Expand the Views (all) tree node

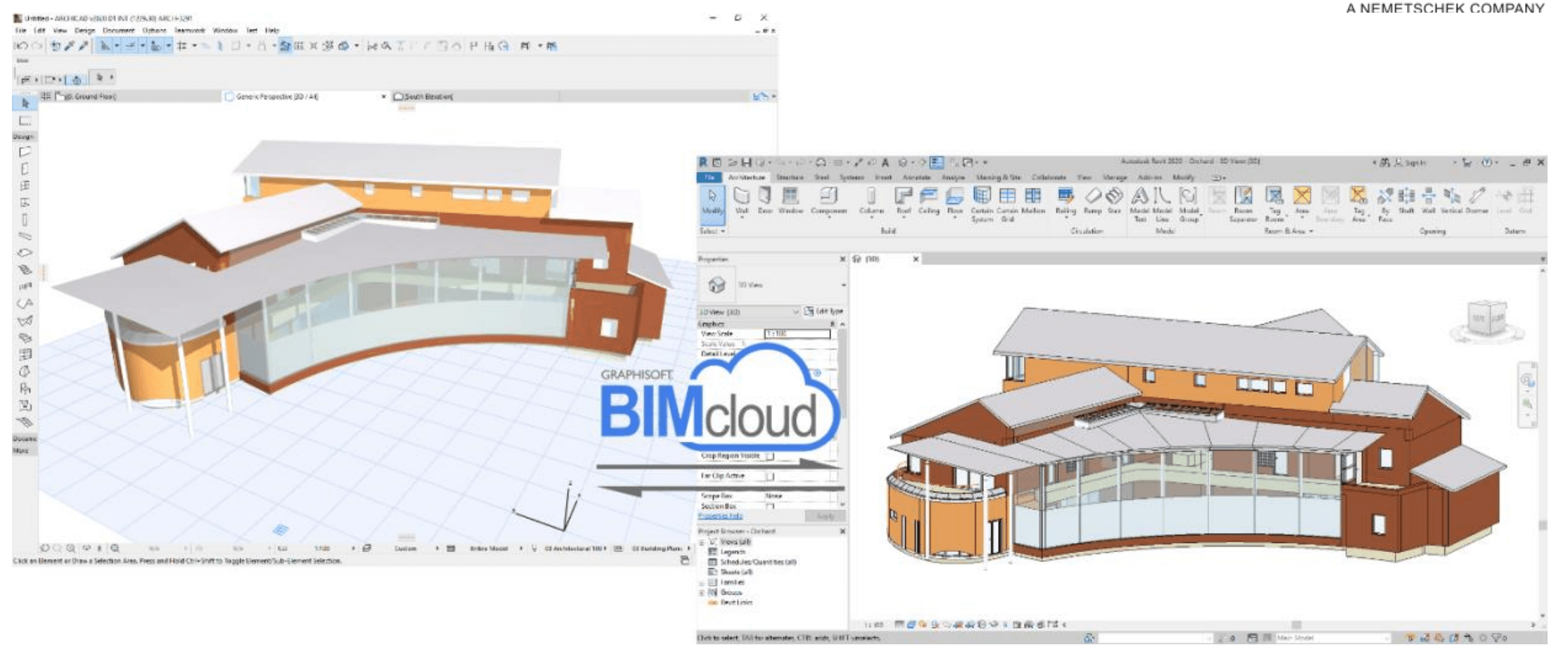pos(702,542)
